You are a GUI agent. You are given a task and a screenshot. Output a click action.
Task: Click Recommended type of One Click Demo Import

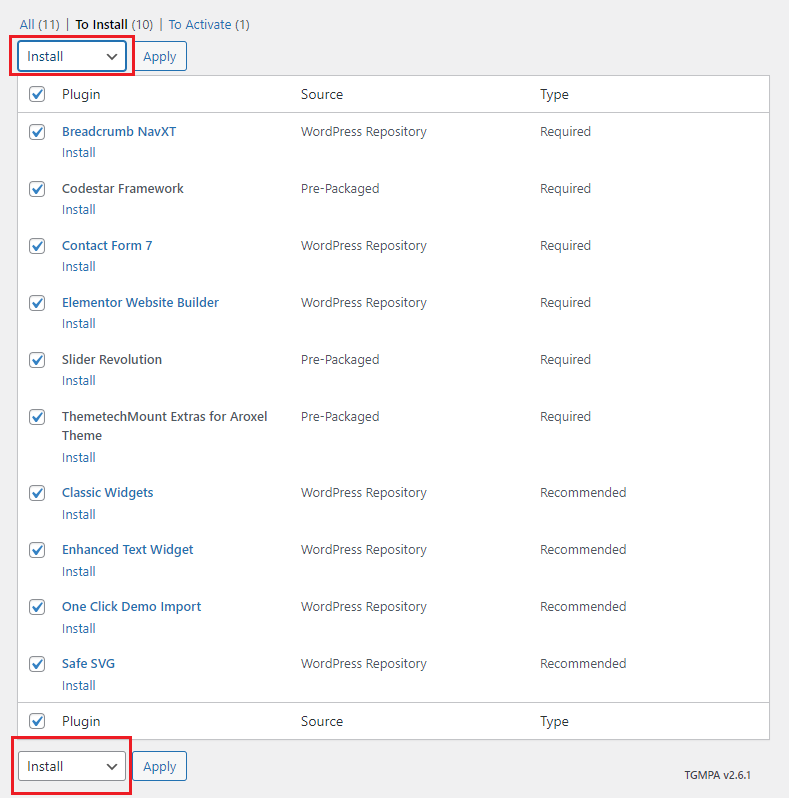583,606
